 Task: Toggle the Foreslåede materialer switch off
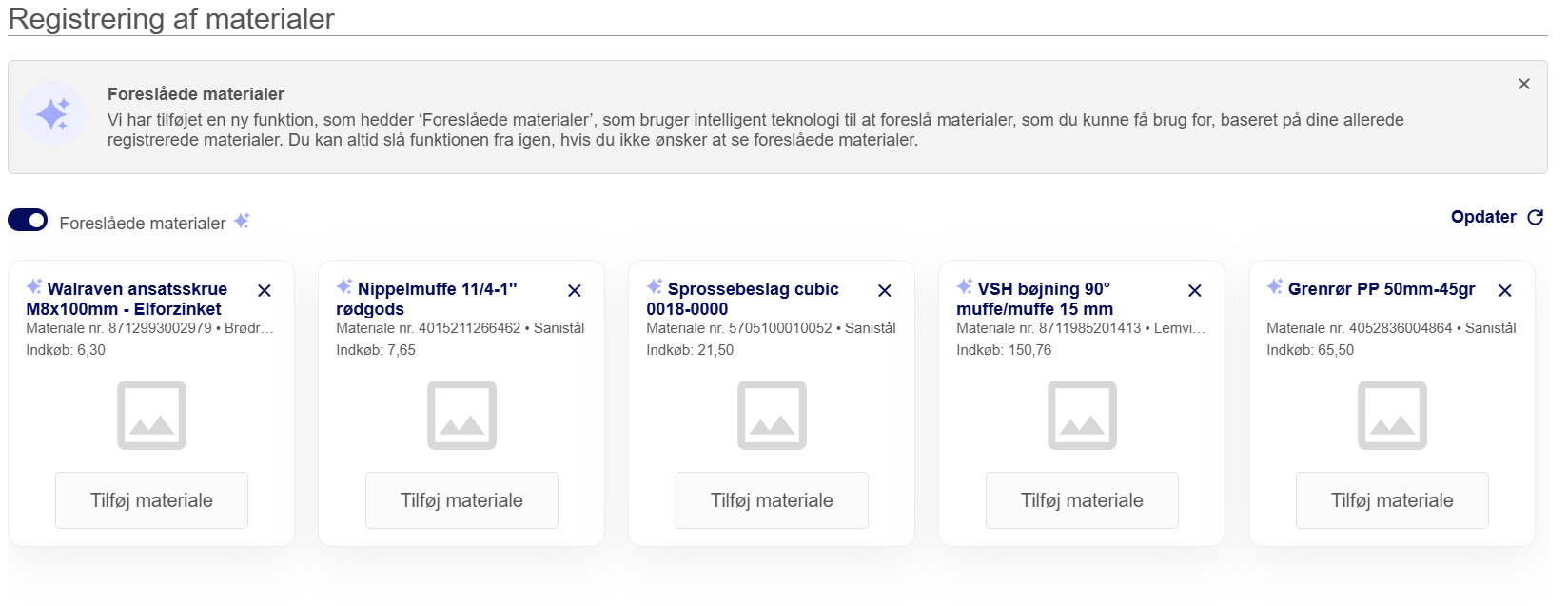pyautogui.click(x=28, y=221)
